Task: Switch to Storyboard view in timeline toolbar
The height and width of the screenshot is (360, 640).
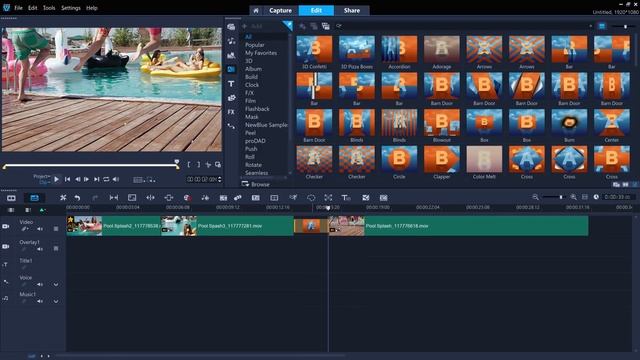Action: click(11, 198)
